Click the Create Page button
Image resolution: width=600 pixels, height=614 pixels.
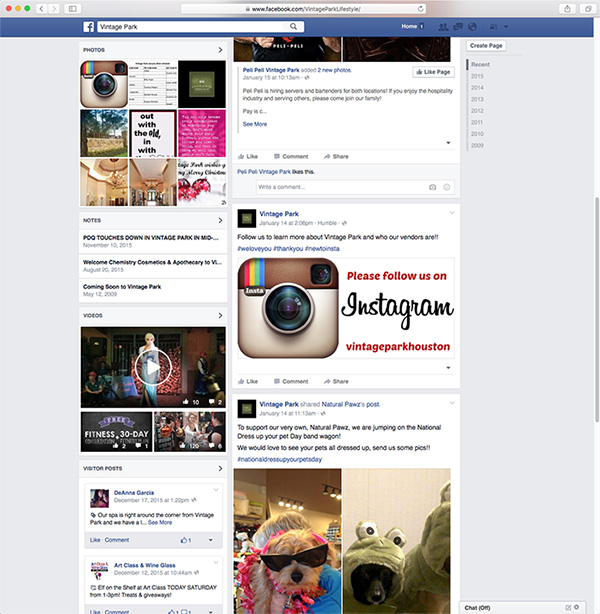[486, 46]
